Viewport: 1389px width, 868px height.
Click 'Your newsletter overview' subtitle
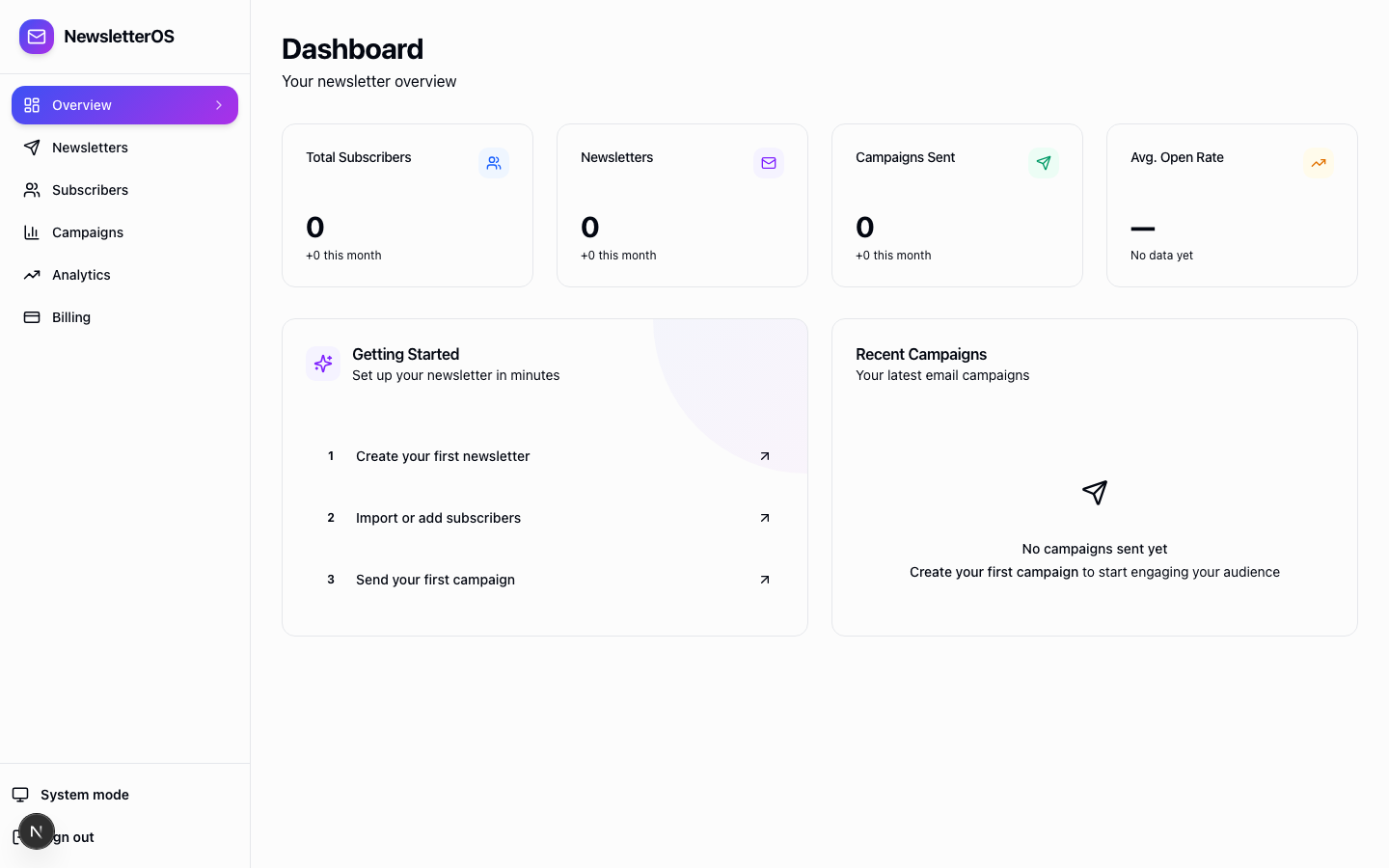[369, 81]
